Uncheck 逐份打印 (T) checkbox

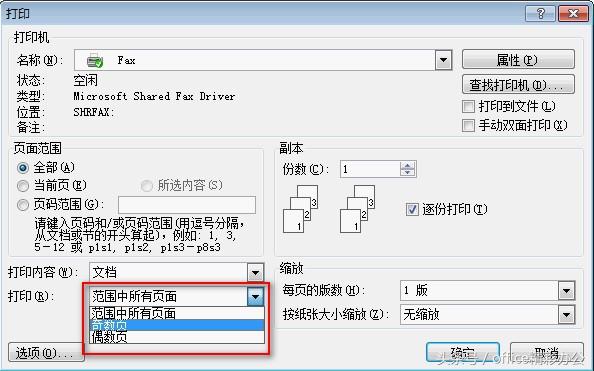coord(412,209)
